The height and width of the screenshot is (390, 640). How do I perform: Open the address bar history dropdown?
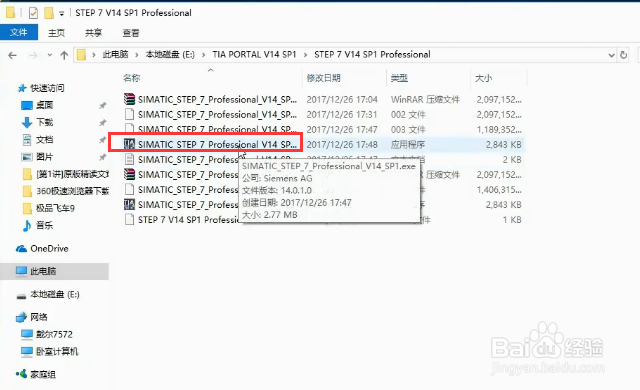click(x=611, y=55)
